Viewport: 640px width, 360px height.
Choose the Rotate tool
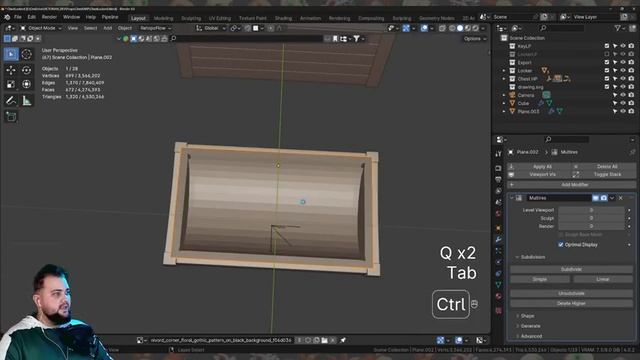27,70
